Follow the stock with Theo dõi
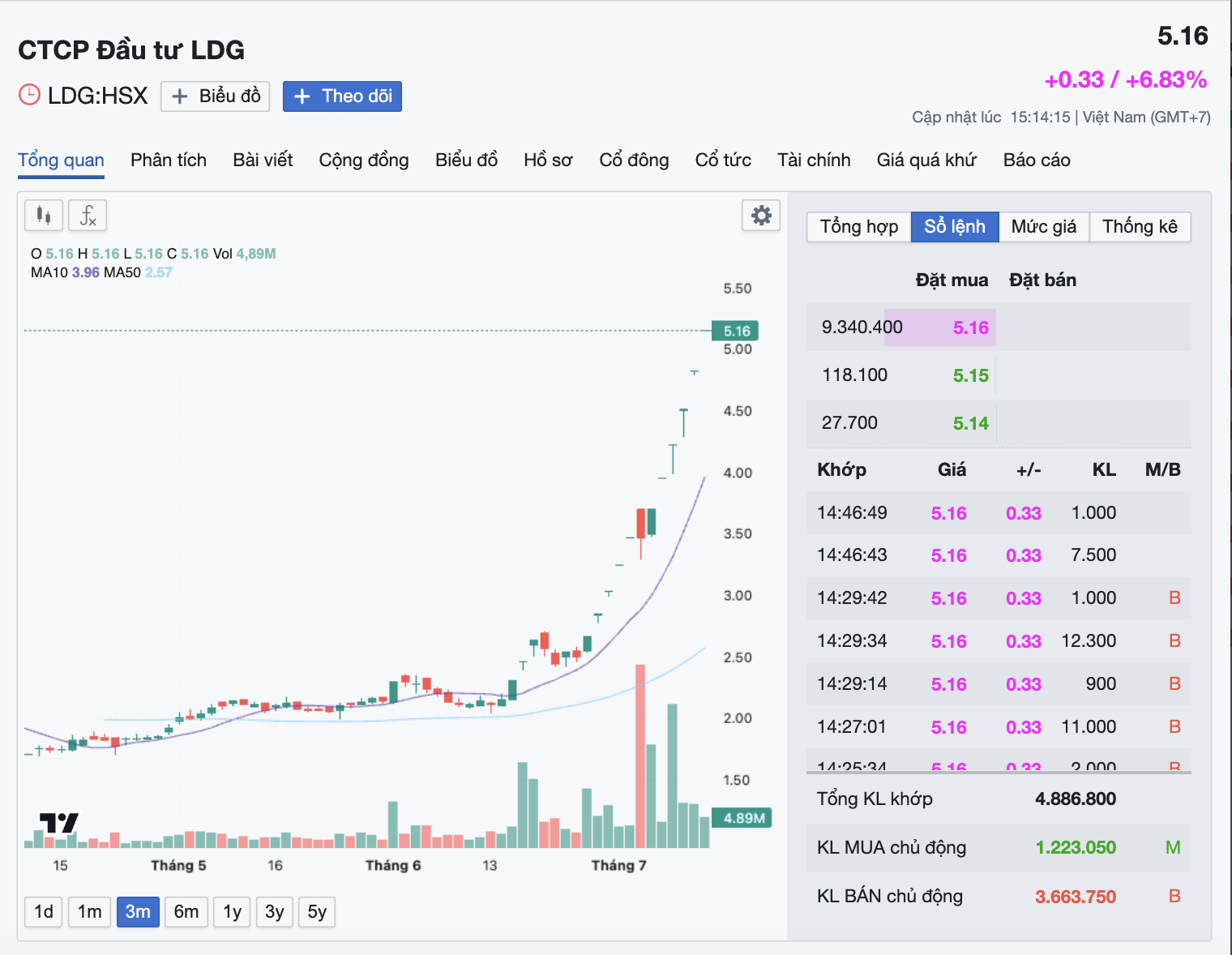Image resolution: width=1232 pixels, height=955 pixels. (x=342, y=96)
